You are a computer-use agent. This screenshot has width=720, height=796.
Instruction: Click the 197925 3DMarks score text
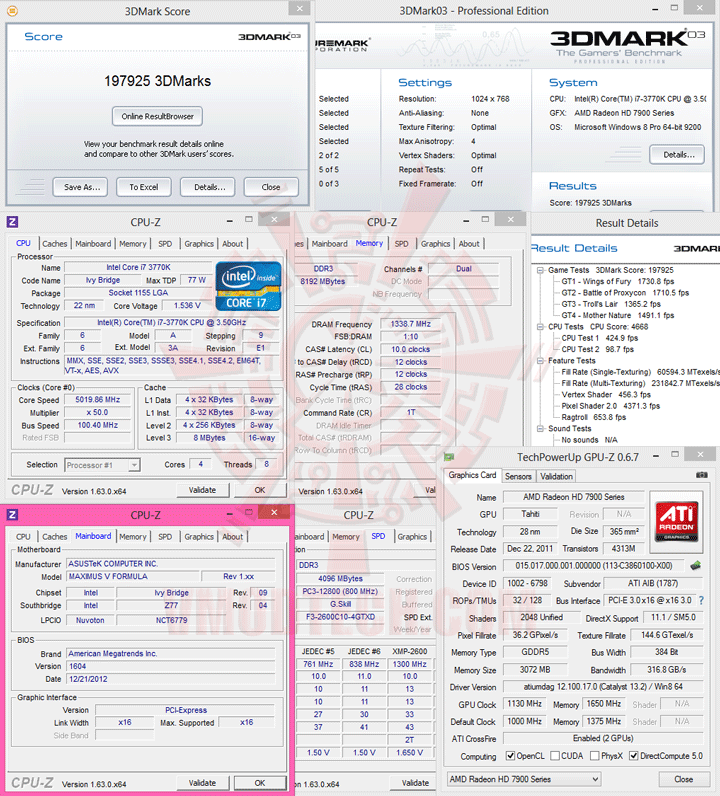pos(157,81)
